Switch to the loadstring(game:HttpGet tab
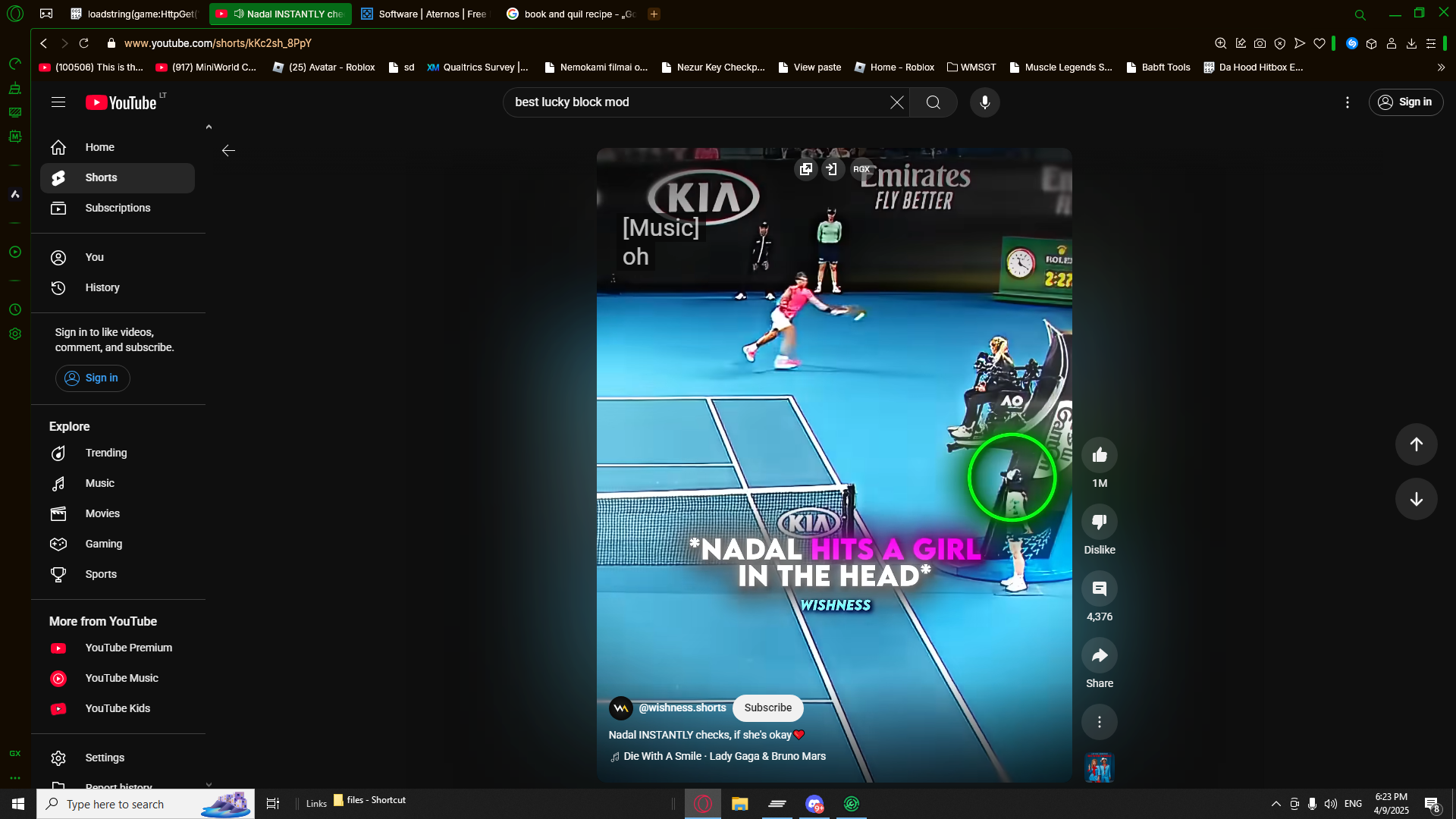This screenshot has width=1456, height=819. tap(133, 14)
